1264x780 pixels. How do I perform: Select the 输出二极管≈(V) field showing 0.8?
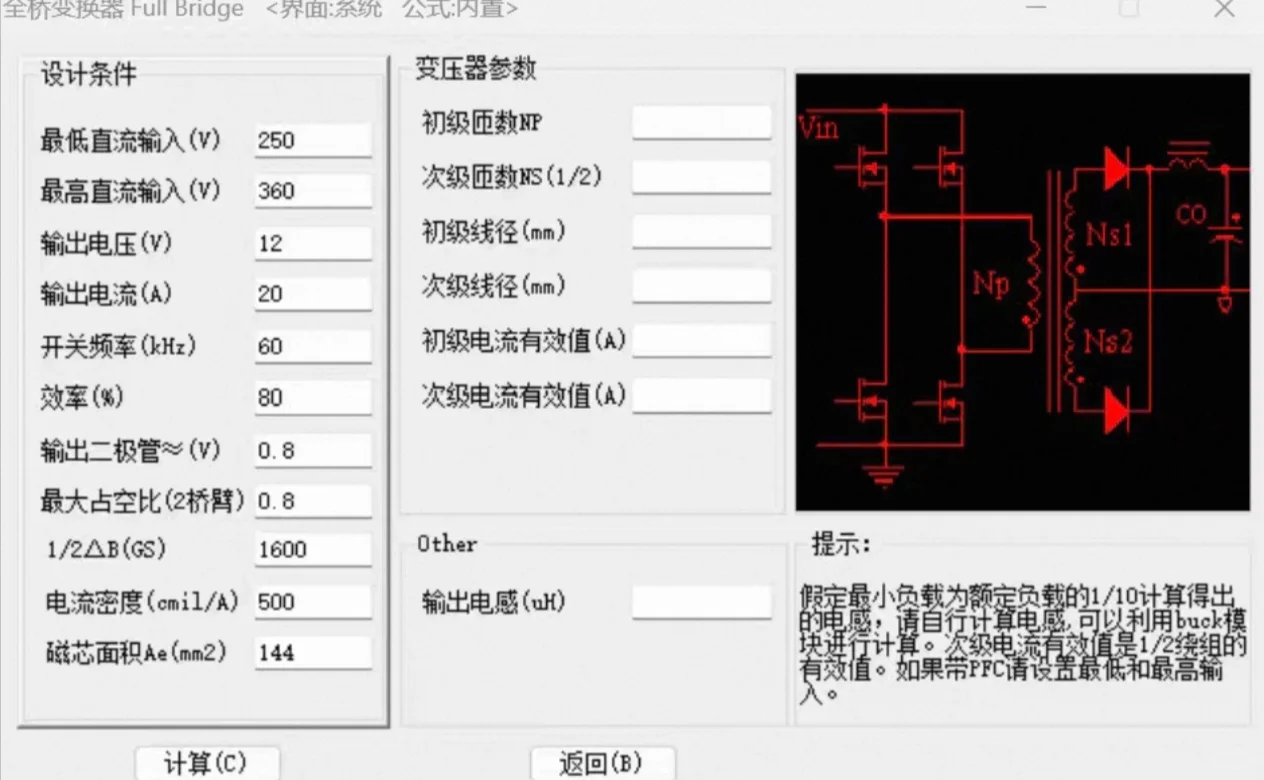[312, 449]
